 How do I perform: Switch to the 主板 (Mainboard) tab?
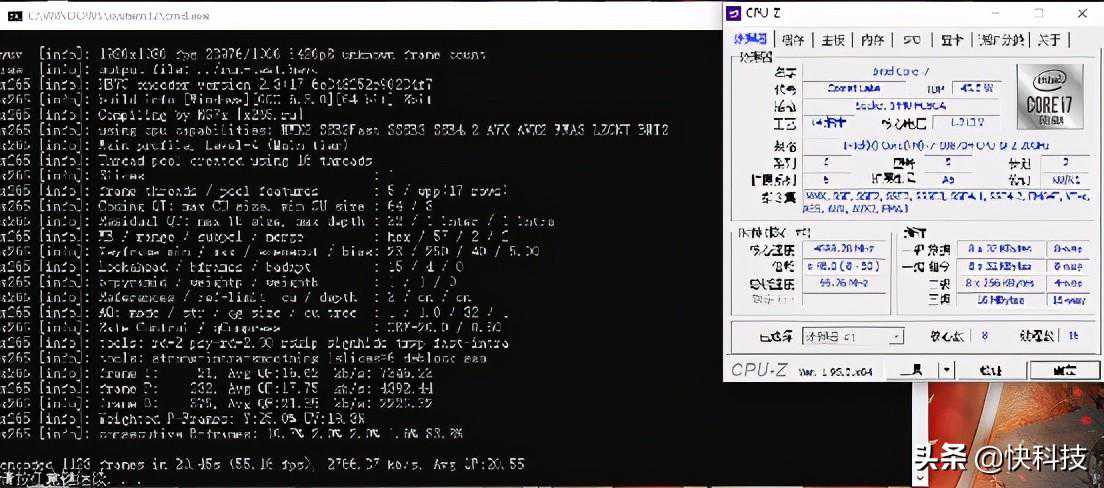point(833,40)
